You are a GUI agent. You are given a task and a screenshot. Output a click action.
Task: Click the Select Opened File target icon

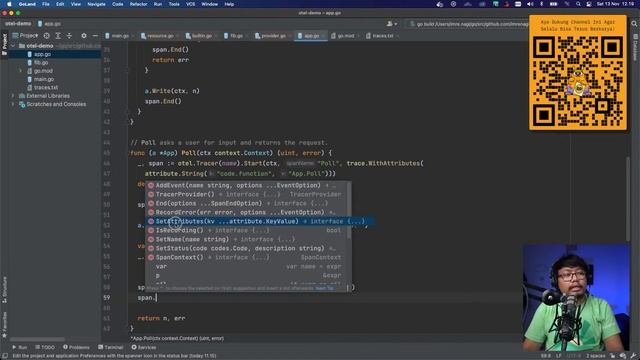tap(47, 36)
